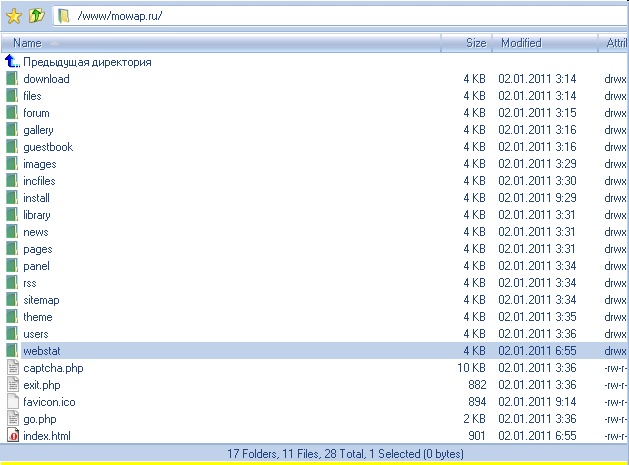Click the index.html Opera file icon
Screen dimensions: 629x465
[x=13, y=436]
